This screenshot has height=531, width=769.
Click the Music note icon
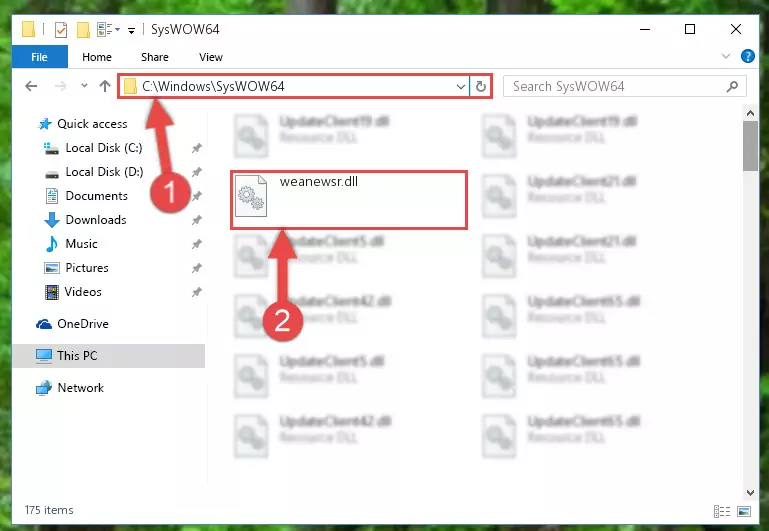tap(51, 244)
